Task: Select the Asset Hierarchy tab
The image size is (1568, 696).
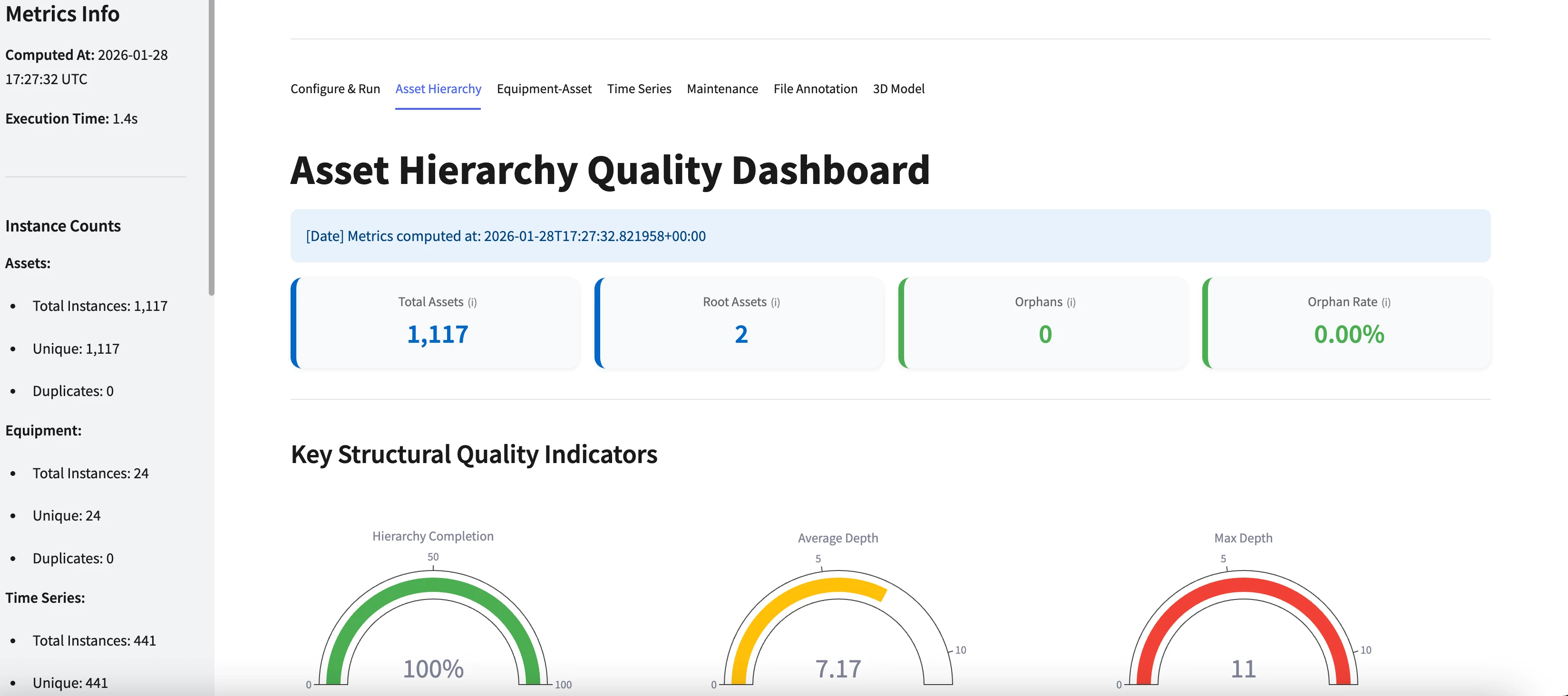Action: 438,89
